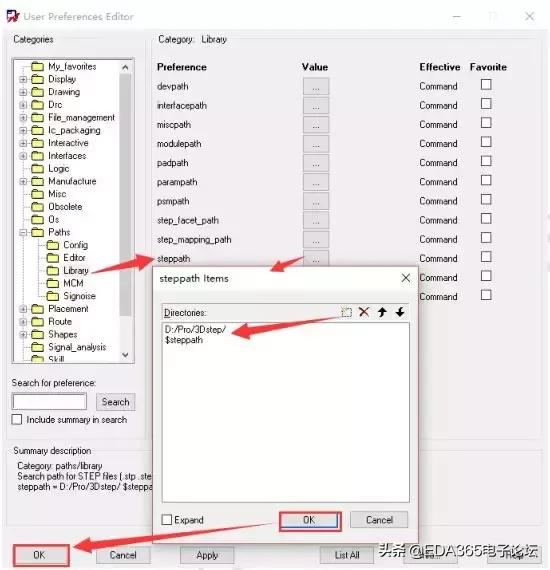Mark devpath as favorite

point(486,84)
